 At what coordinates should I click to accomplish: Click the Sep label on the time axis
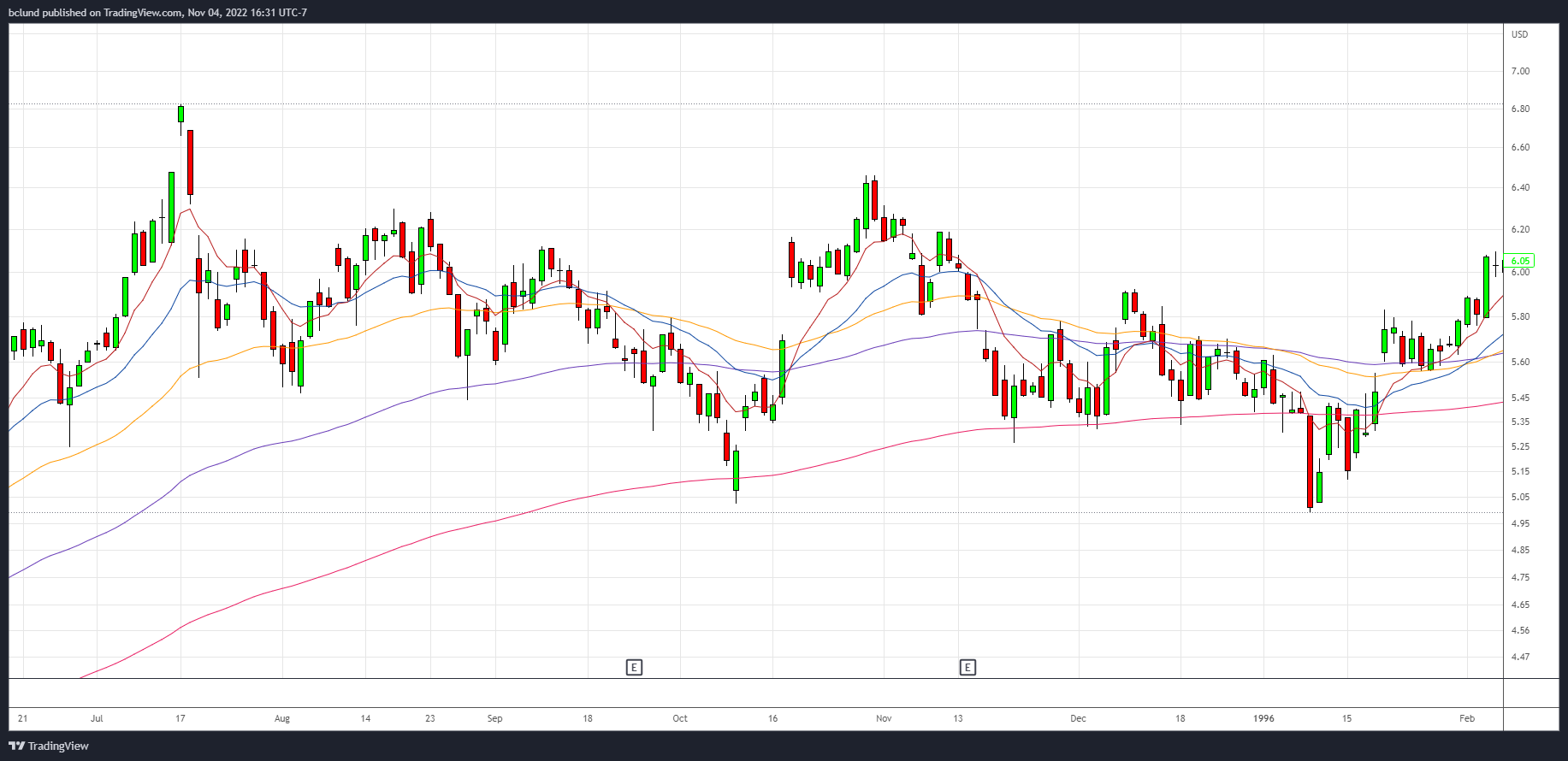494,718
